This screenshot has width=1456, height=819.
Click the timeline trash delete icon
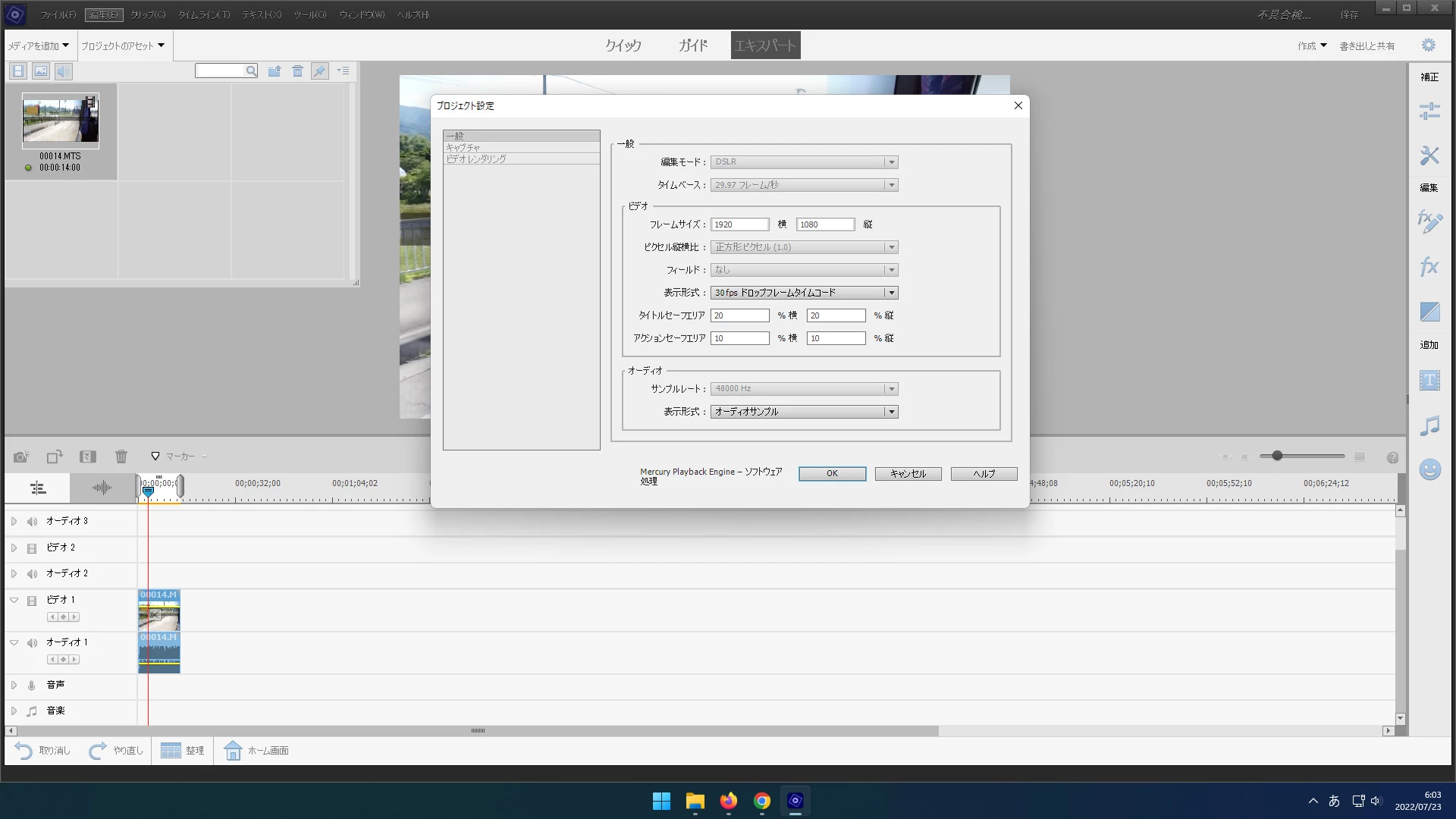(121, 457)
